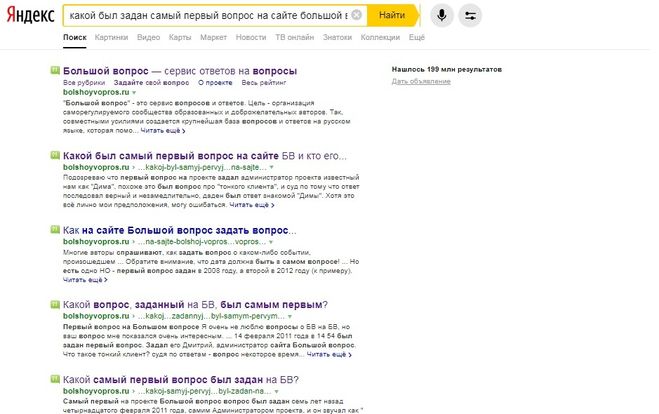This screenshot has height=414, width=659.
Task: Select the active Поиск tab
Action: (75, 37)
